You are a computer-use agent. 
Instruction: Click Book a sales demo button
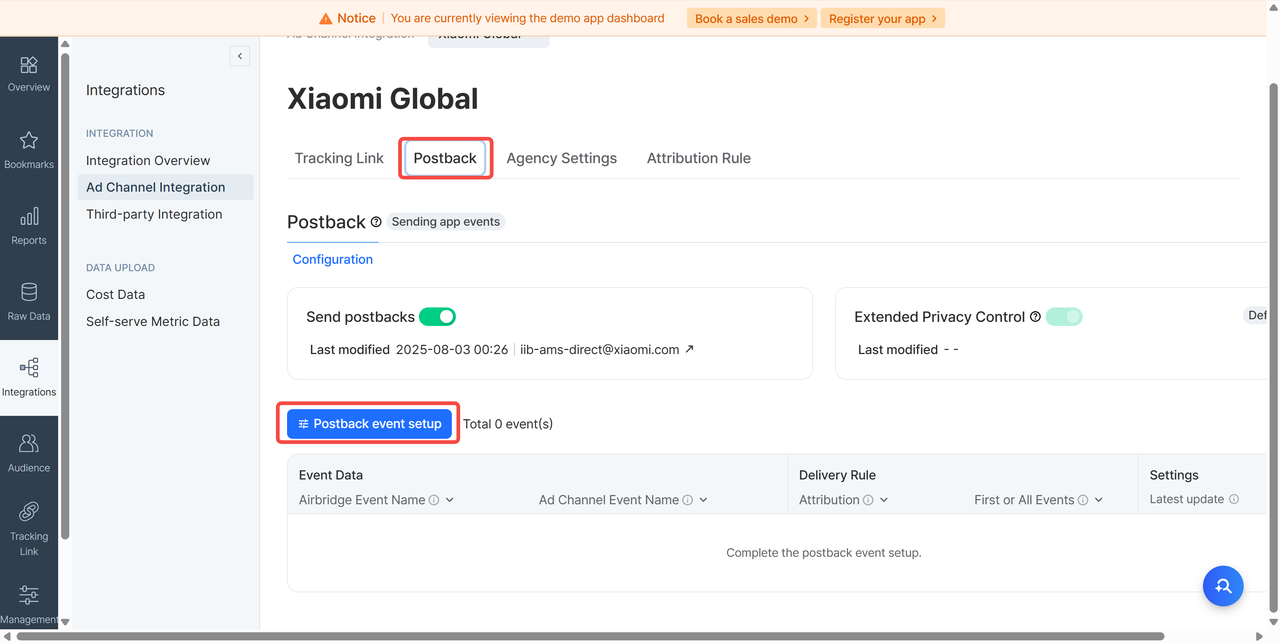click(x=751, y=18)
